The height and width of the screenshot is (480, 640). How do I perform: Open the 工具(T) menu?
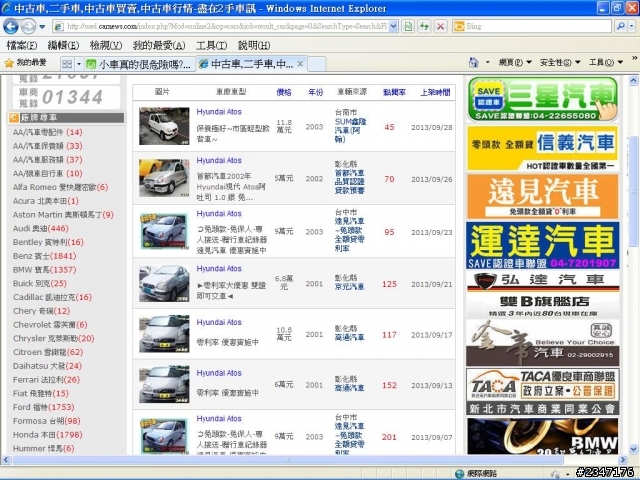[211, 45]
